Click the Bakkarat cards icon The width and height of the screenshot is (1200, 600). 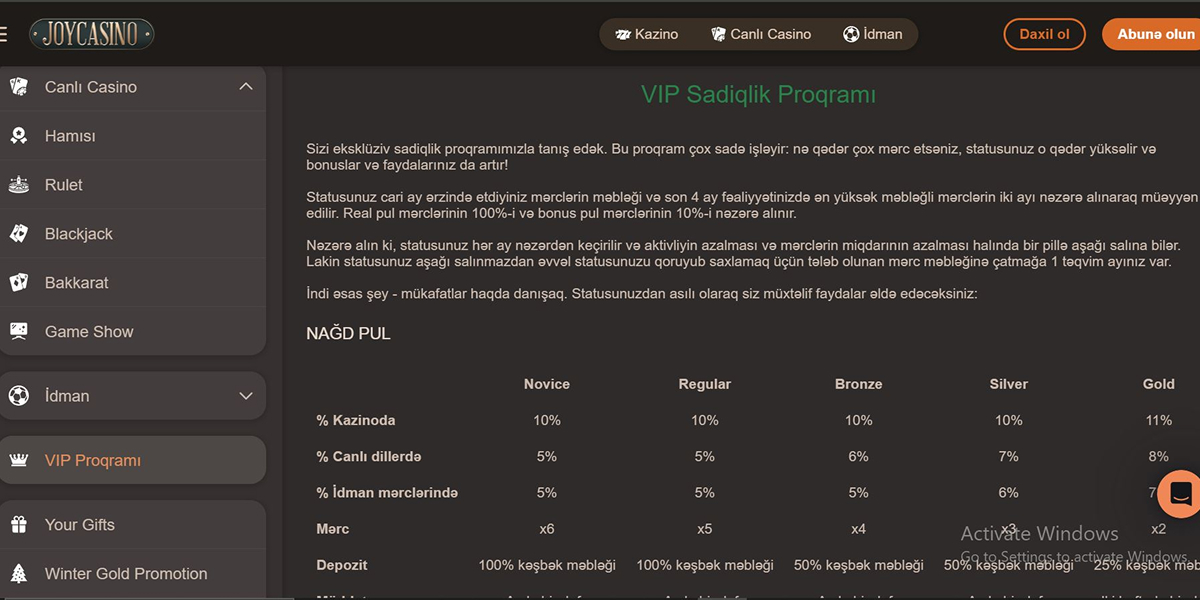(x=19, y=283)
